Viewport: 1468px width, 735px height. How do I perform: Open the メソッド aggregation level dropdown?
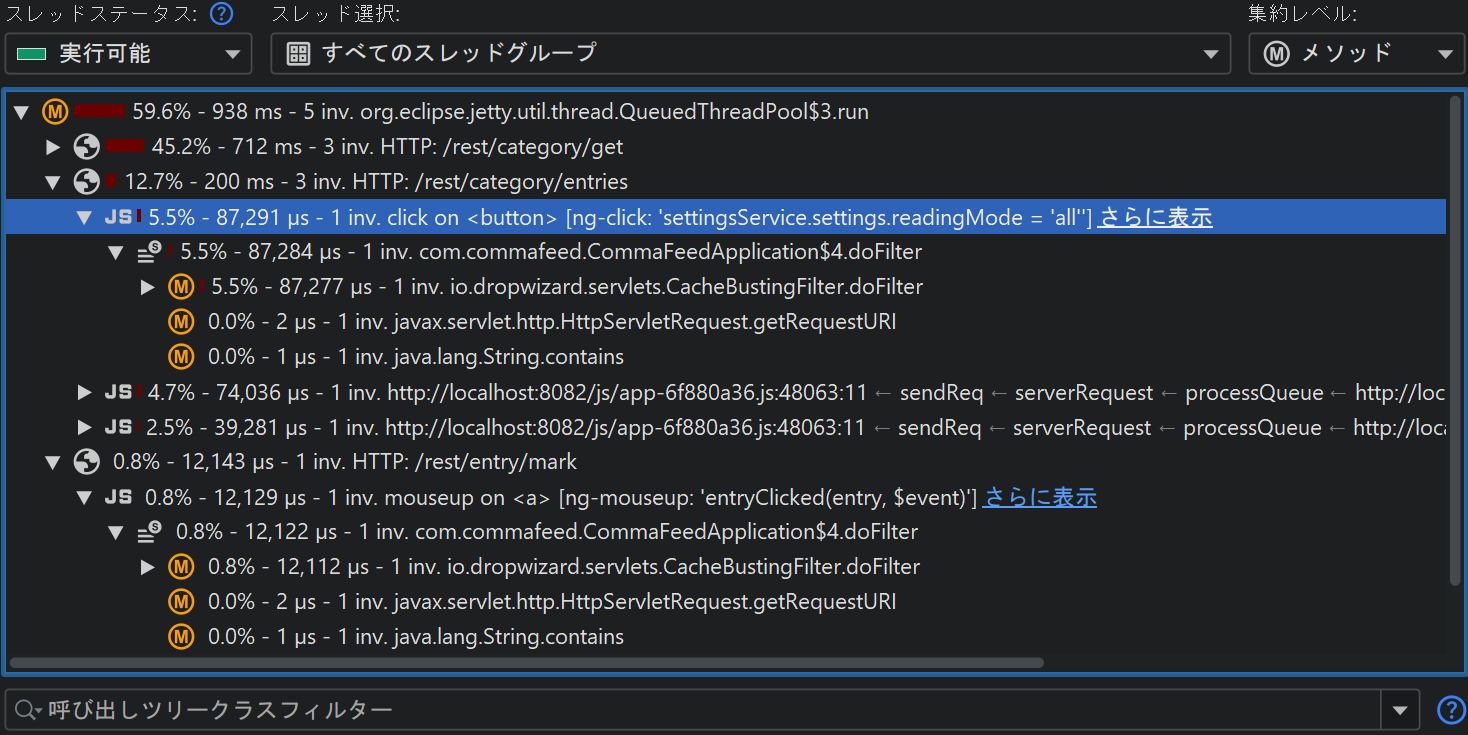1357,54
